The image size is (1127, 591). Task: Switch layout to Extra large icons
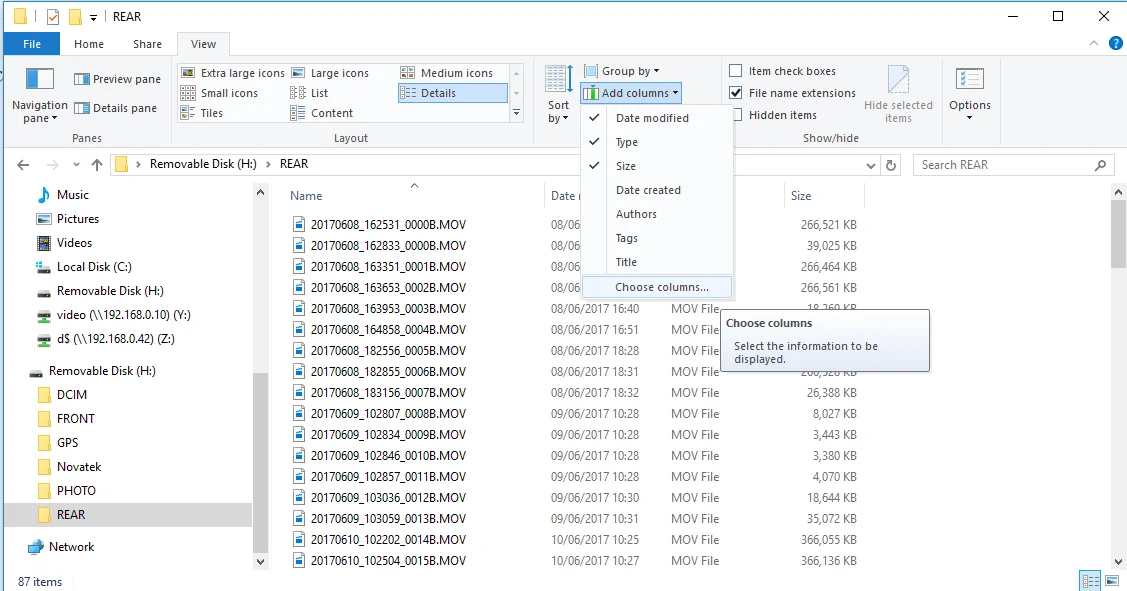pyautogui.click(x=233, y=73)
